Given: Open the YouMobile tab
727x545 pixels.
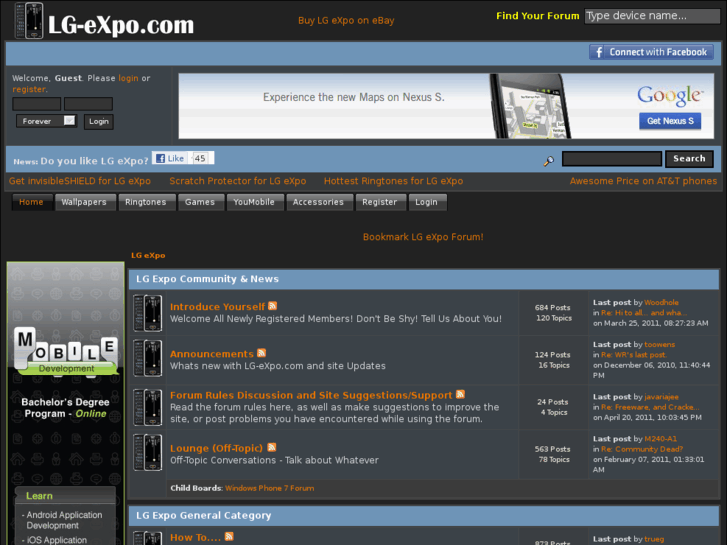Looking at the screenshot, I should (255, 202).
